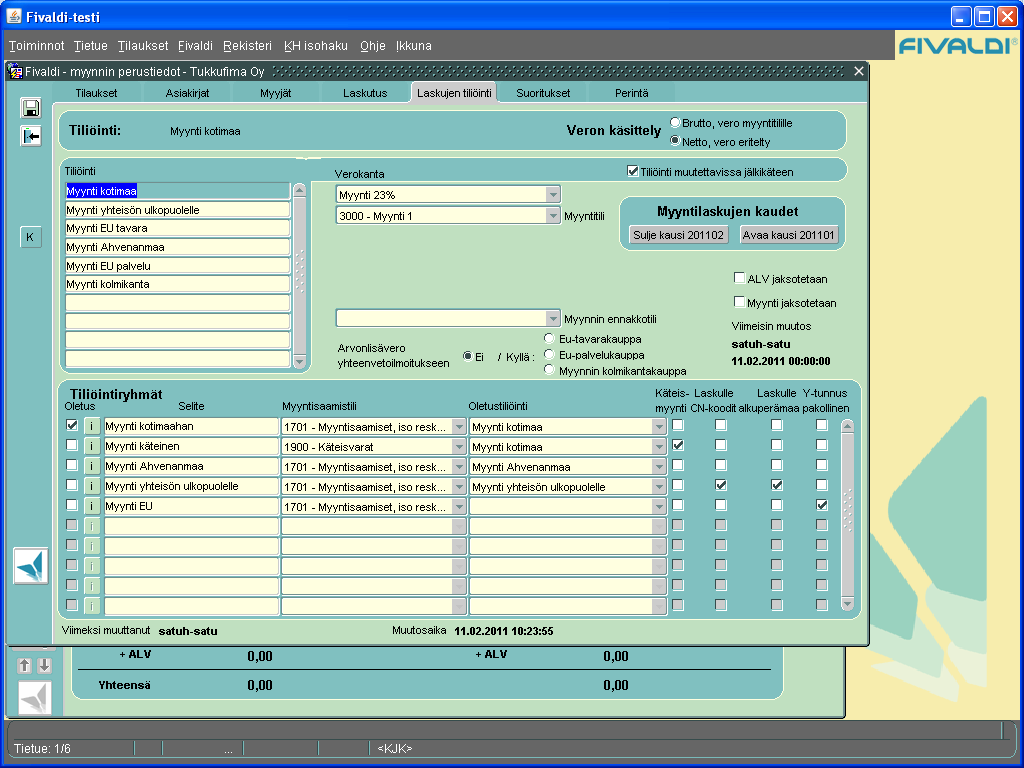Image resolution: width=1024 pixels, height=768 pixels.
Task: Open empty Oletustiliöinti dropdown for Myynti EU
Action: [x=659, y=507]
